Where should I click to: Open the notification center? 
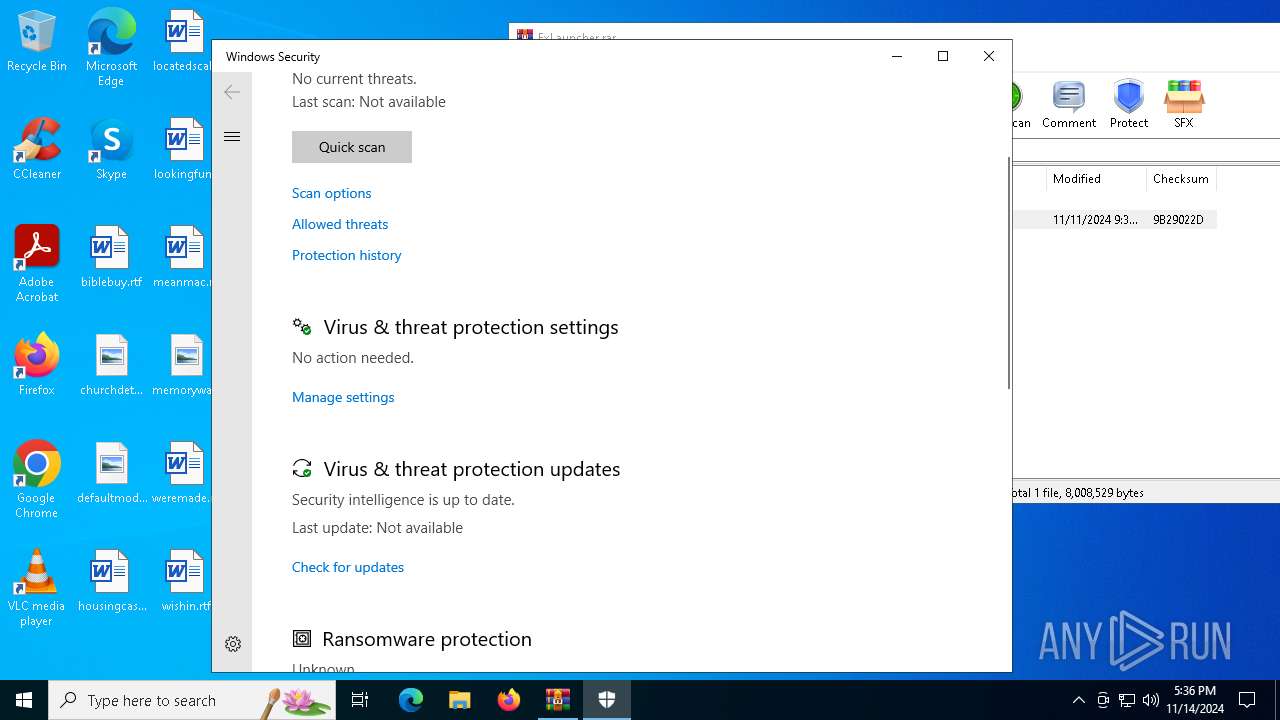coord(1247,700)
